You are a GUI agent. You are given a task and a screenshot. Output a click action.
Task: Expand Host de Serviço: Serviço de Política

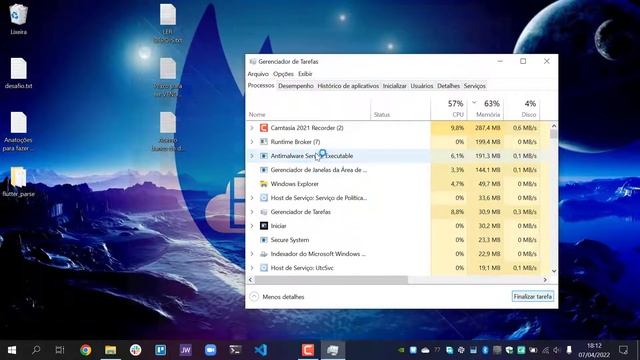[x=252, y=198]
